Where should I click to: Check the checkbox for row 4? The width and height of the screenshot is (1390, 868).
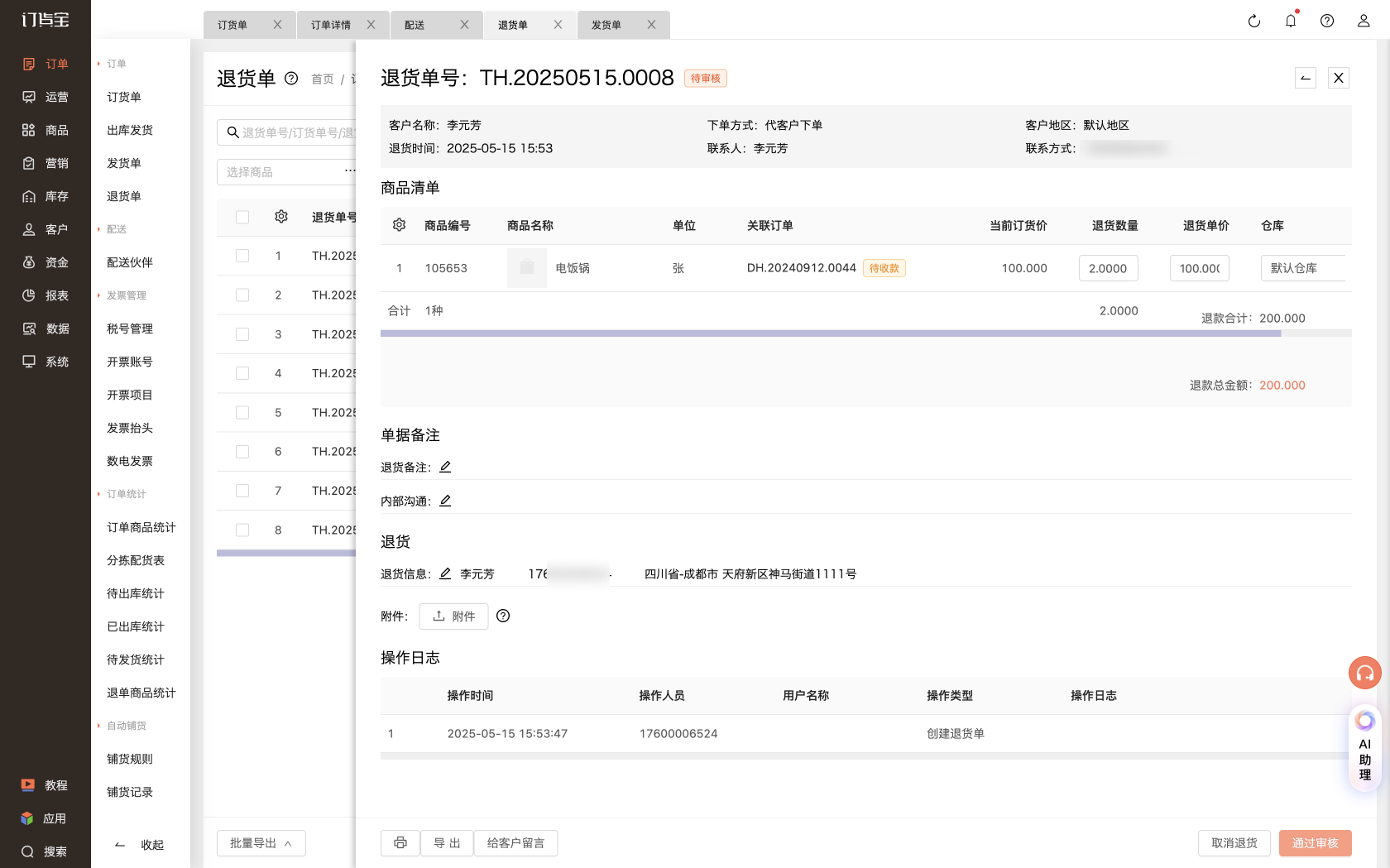(x=242, y=373)
